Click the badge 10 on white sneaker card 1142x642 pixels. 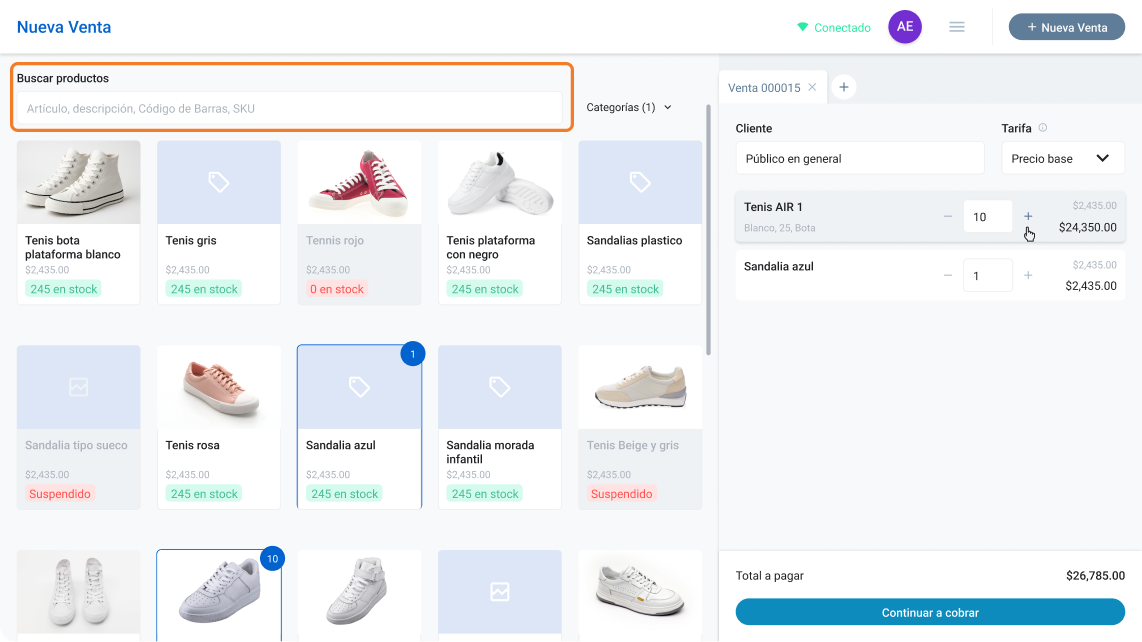tap(272, 559)
